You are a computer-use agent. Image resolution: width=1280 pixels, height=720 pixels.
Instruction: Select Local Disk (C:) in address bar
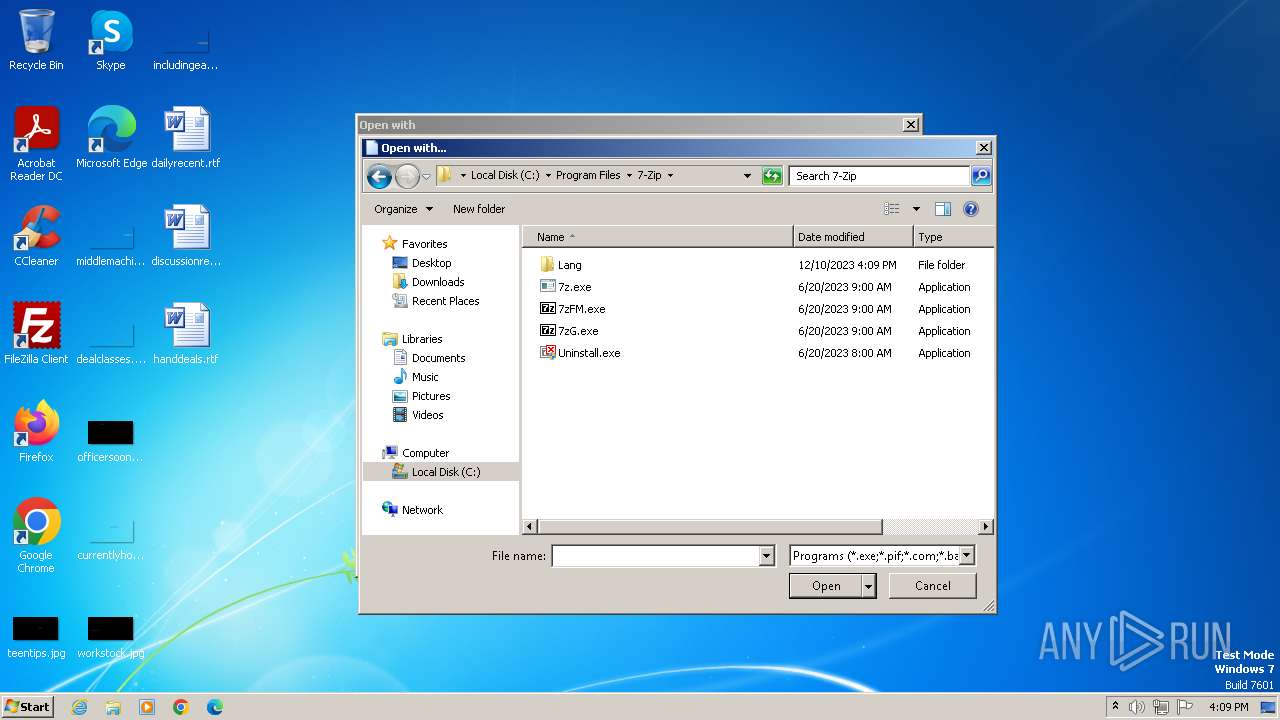coord(505,175)
